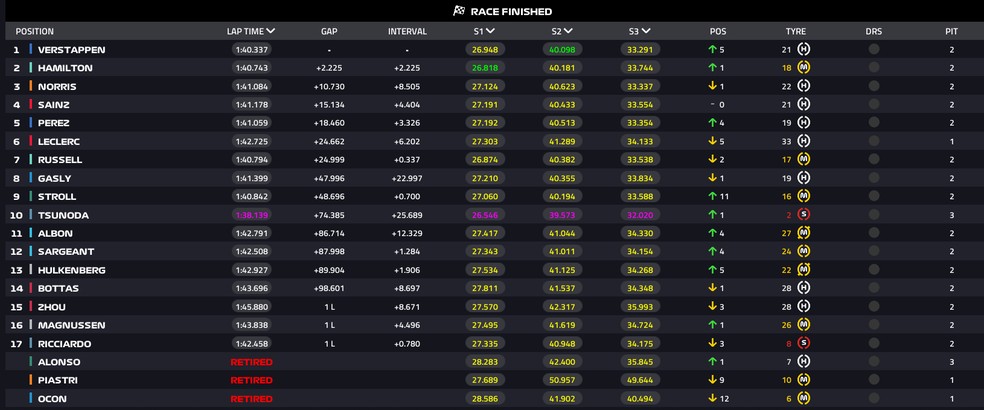Click Stroll's green team color bar
Image resolution: width=984 pixels, height=410 pixels.
pos(30,197)
